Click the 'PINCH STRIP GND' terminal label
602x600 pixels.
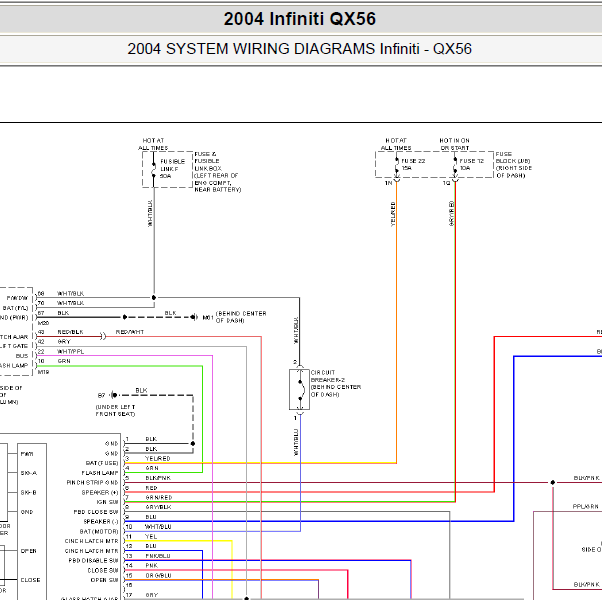(93, 483)
